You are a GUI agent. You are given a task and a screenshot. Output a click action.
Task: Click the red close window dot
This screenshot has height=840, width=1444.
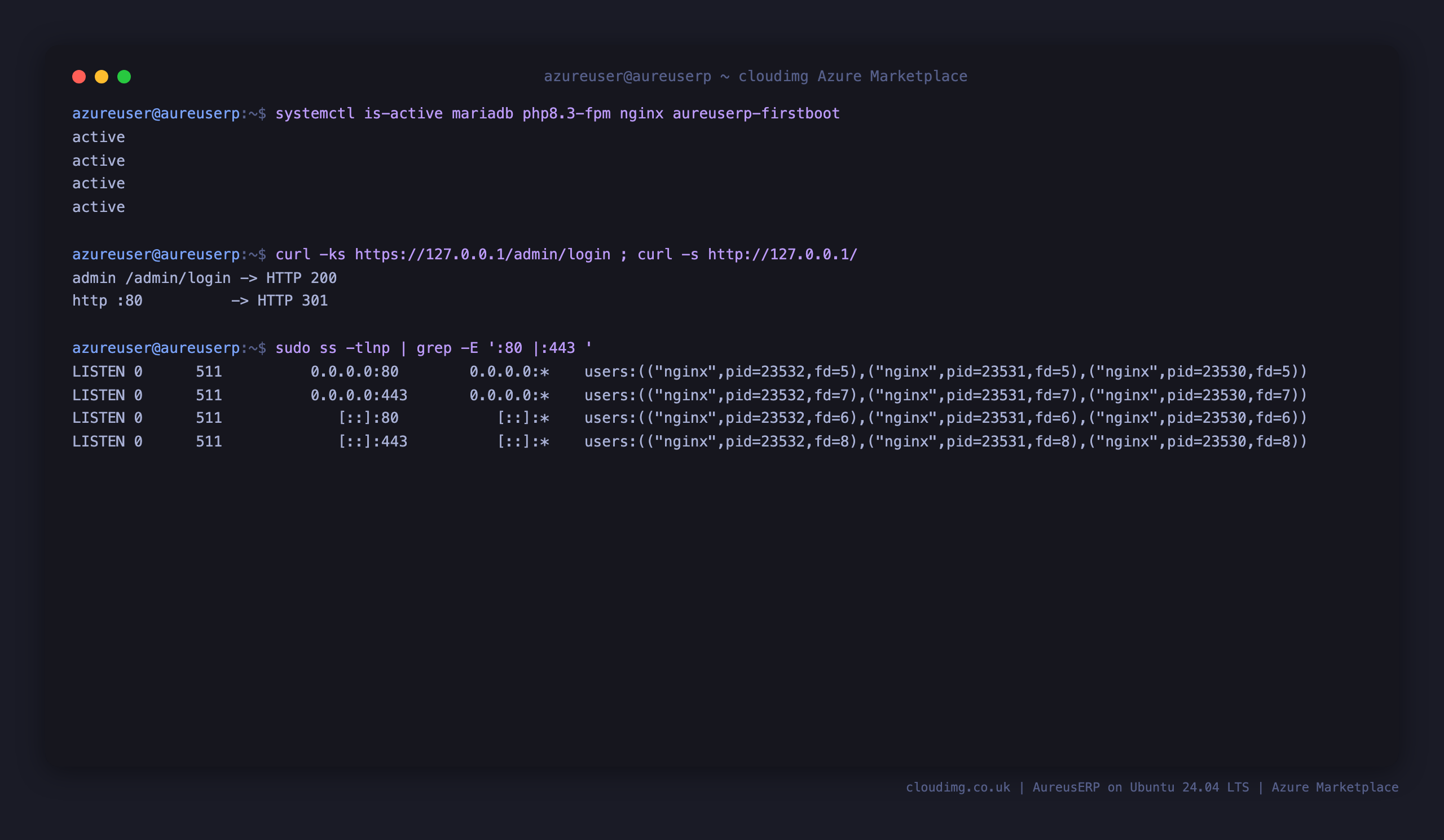(x=79, y=77)
